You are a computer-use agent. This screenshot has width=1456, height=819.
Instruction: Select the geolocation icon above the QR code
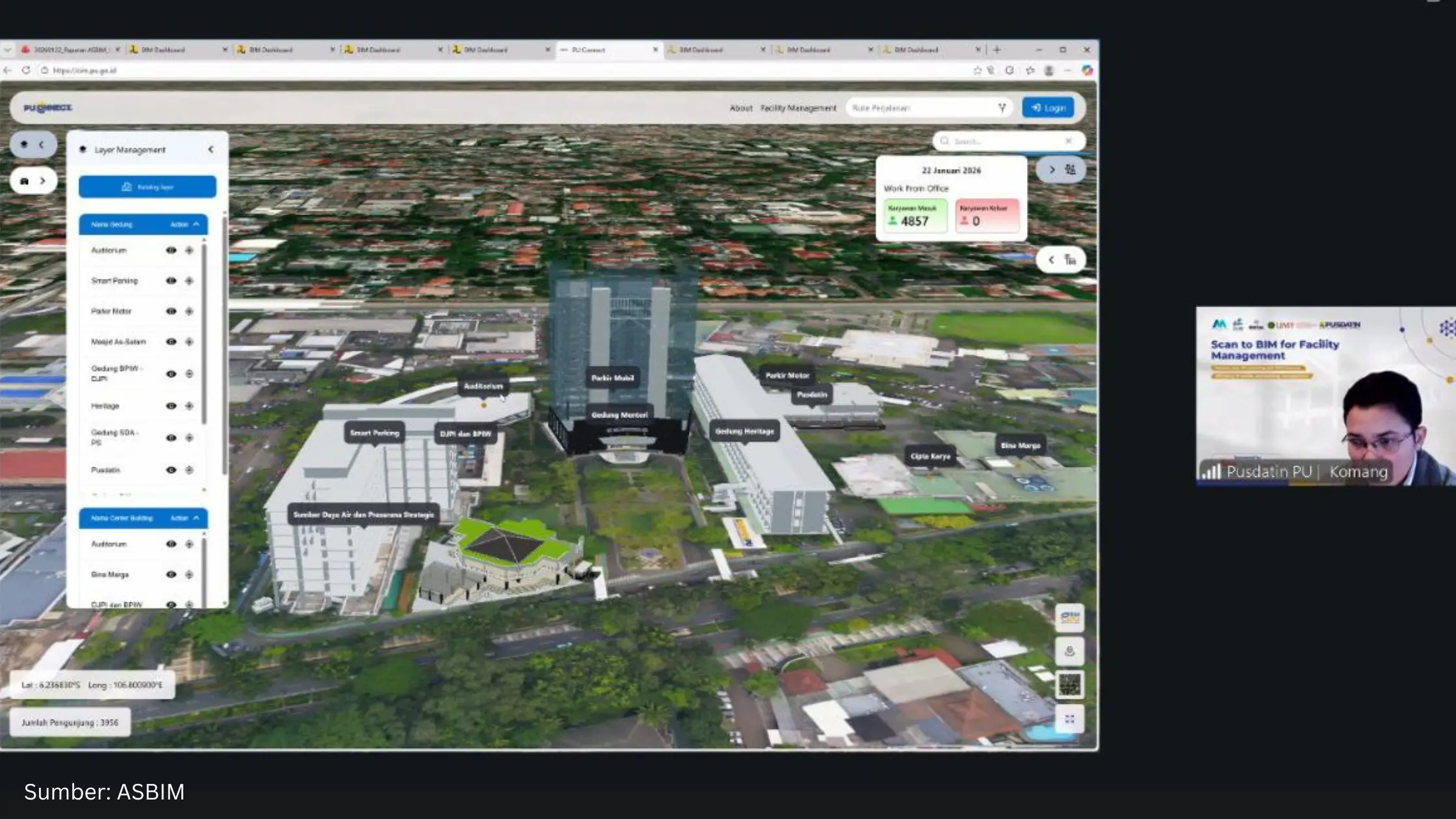pyautogui.click(x=1069, y=651)
